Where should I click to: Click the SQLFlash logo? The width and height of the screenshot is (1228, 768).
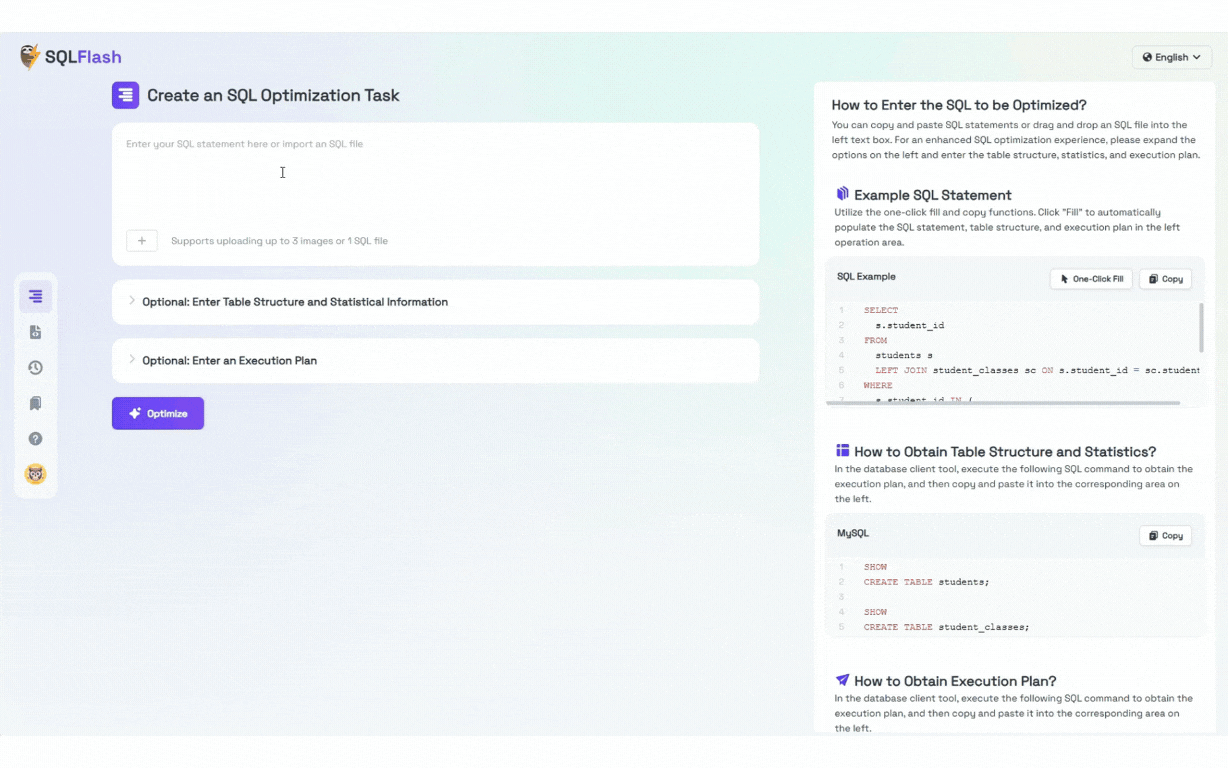tap(70, 57)
